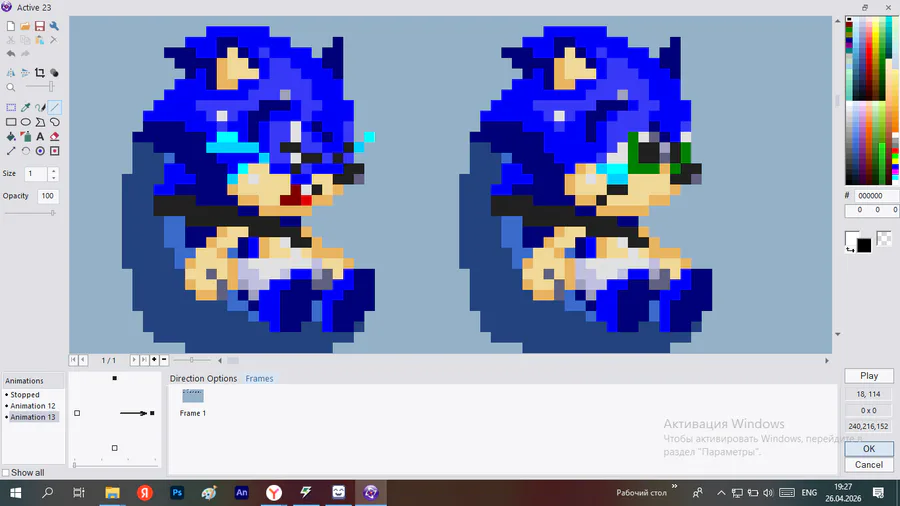Image resolution: width=900 pixels, height=506 pixels.
Task: Select the Polygon shape tool
Action: (x=40, y=122)
